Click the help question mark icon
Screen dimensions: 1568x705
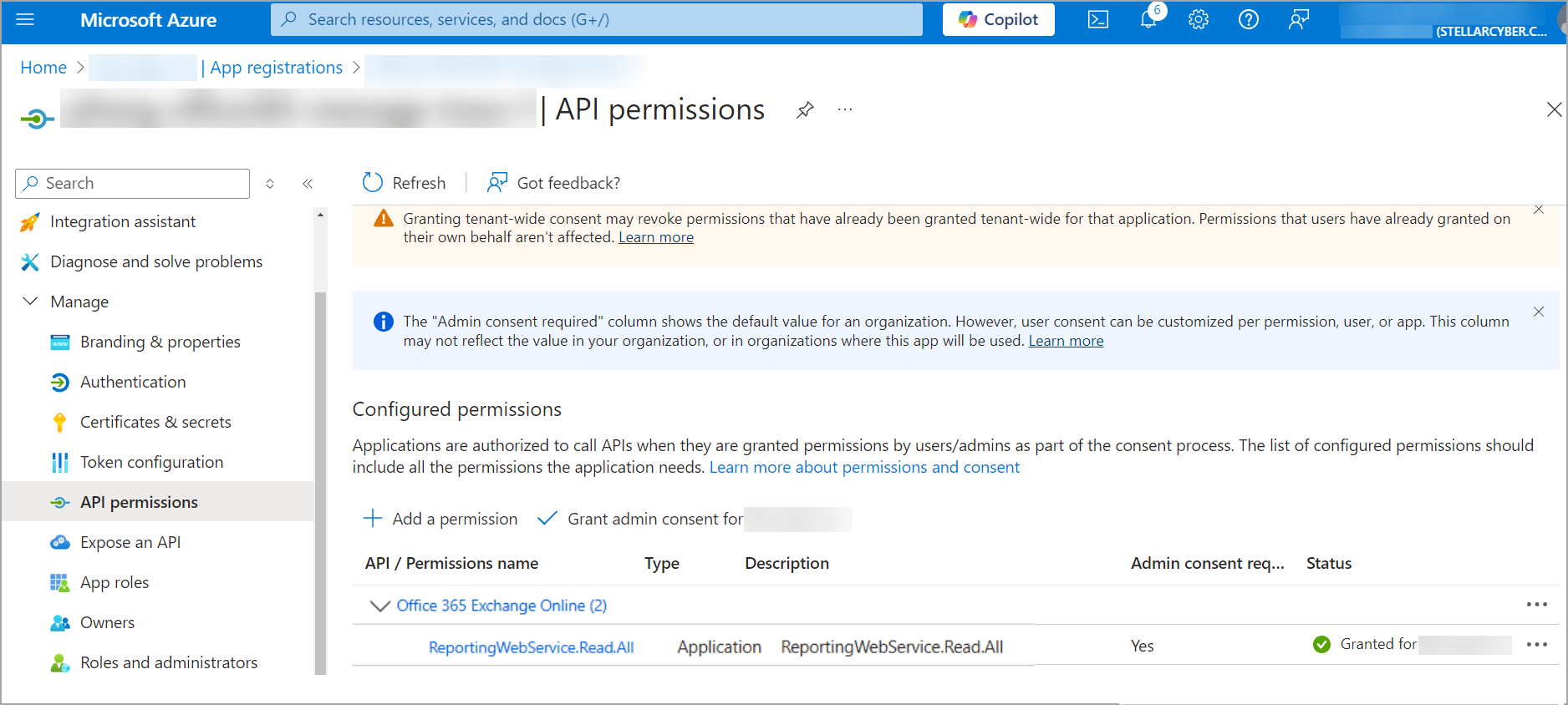click(x=1248, y=19)
